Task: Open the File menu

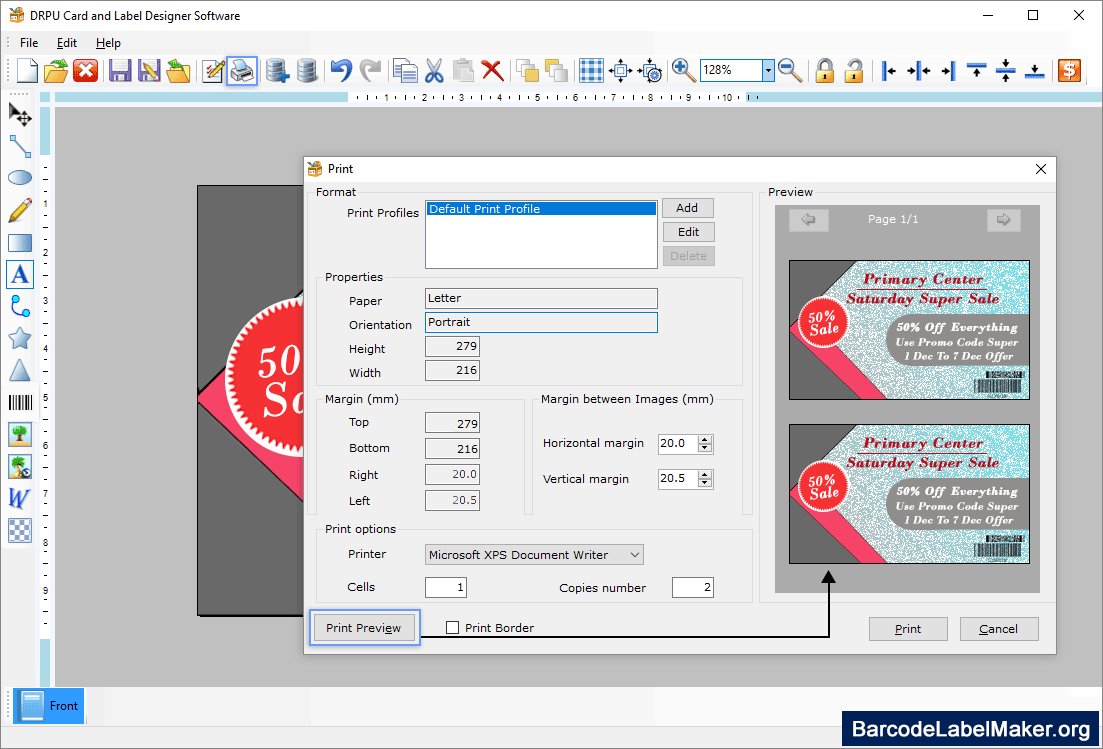Action: click(29, 43)
